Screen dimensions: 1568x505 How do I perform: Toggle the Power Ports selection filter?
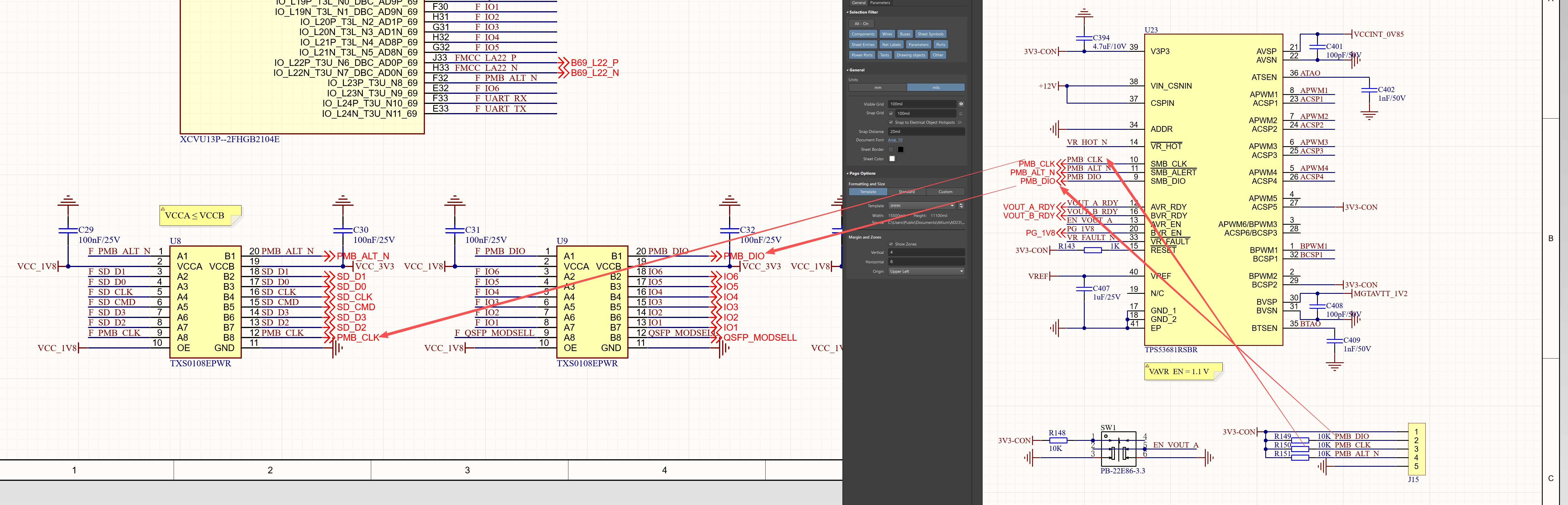[x=862, y=55]
